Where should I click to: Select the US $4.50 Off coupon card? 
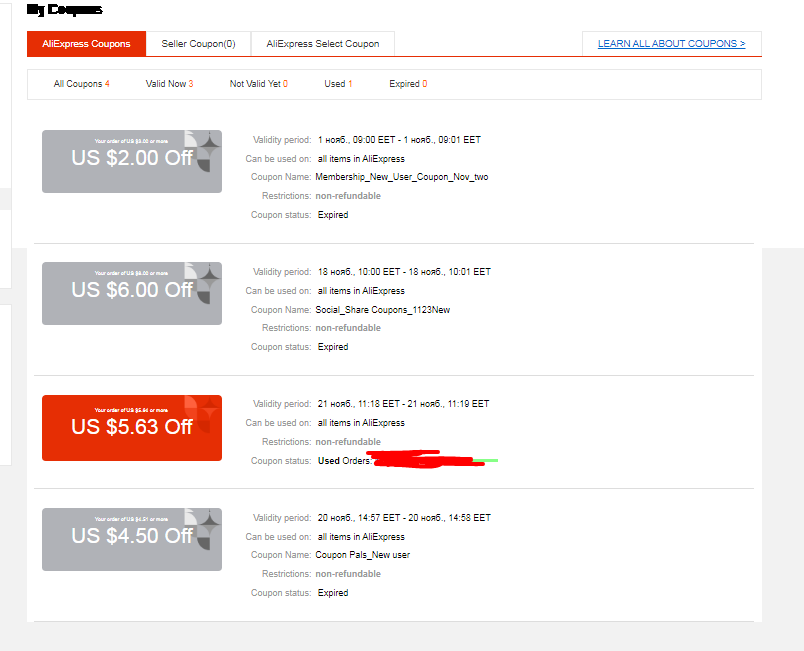(132, 539)
